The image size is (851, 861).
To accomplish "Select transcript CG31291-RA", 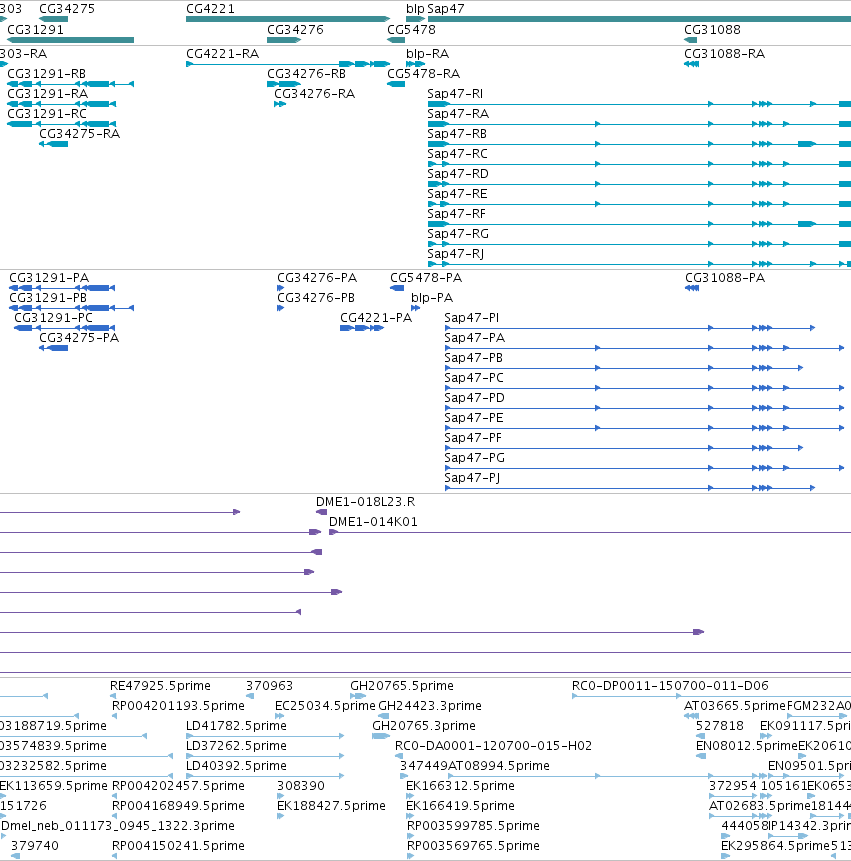I will pos(47,94).
